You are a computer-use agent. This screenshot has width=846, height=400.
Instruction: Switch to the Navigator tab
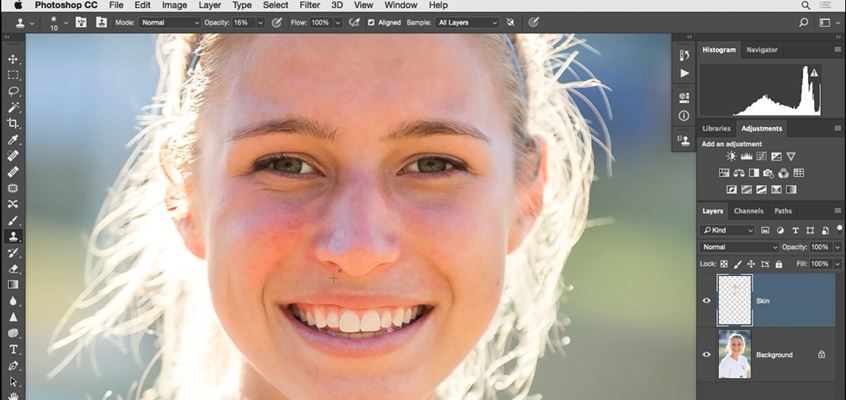pos(762,49)
